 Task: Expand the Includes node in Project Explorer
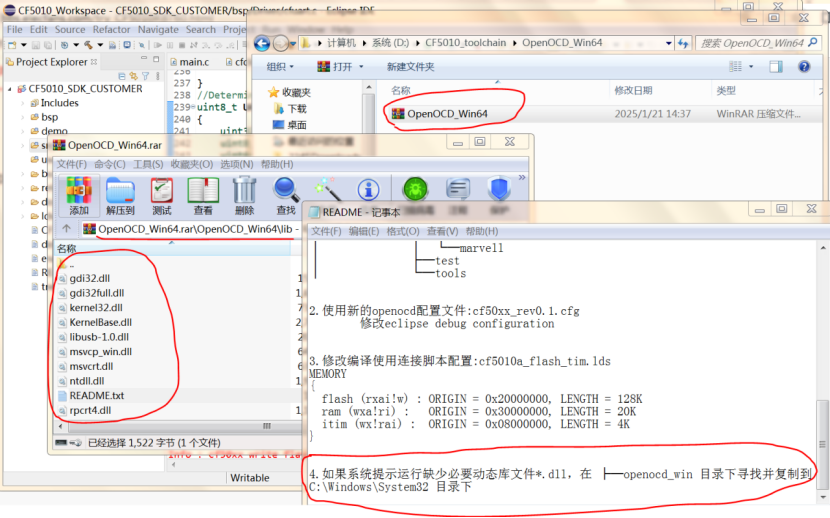point(22,103)
